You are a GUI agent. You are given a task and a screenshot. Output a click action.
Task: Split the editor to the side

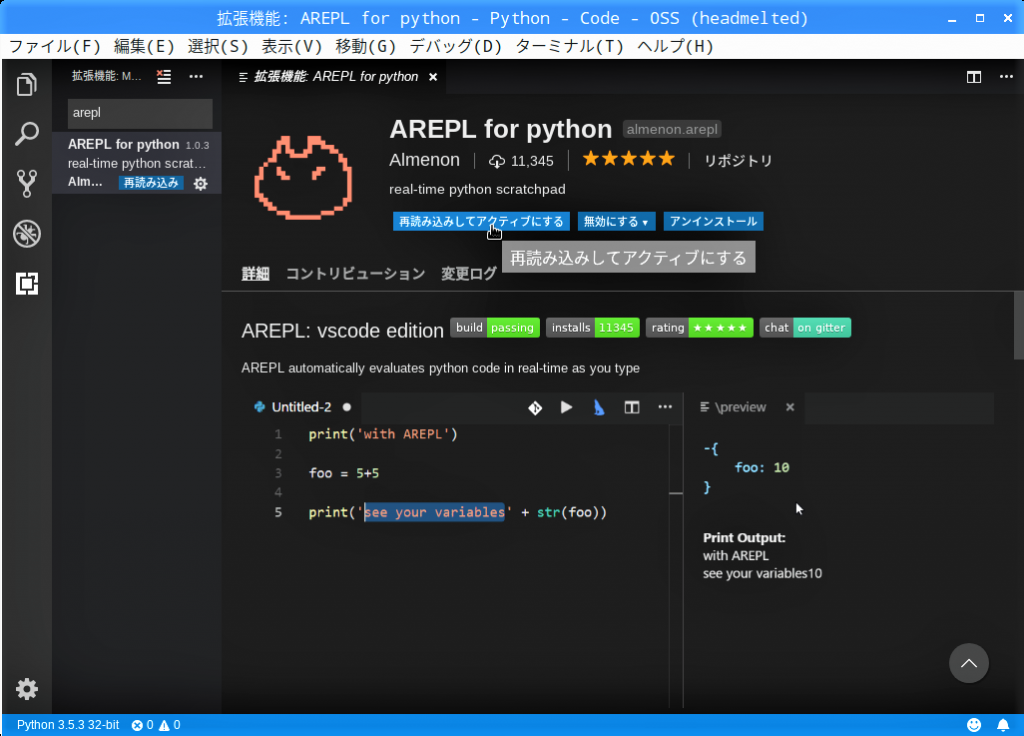click(x=974, y=77)
